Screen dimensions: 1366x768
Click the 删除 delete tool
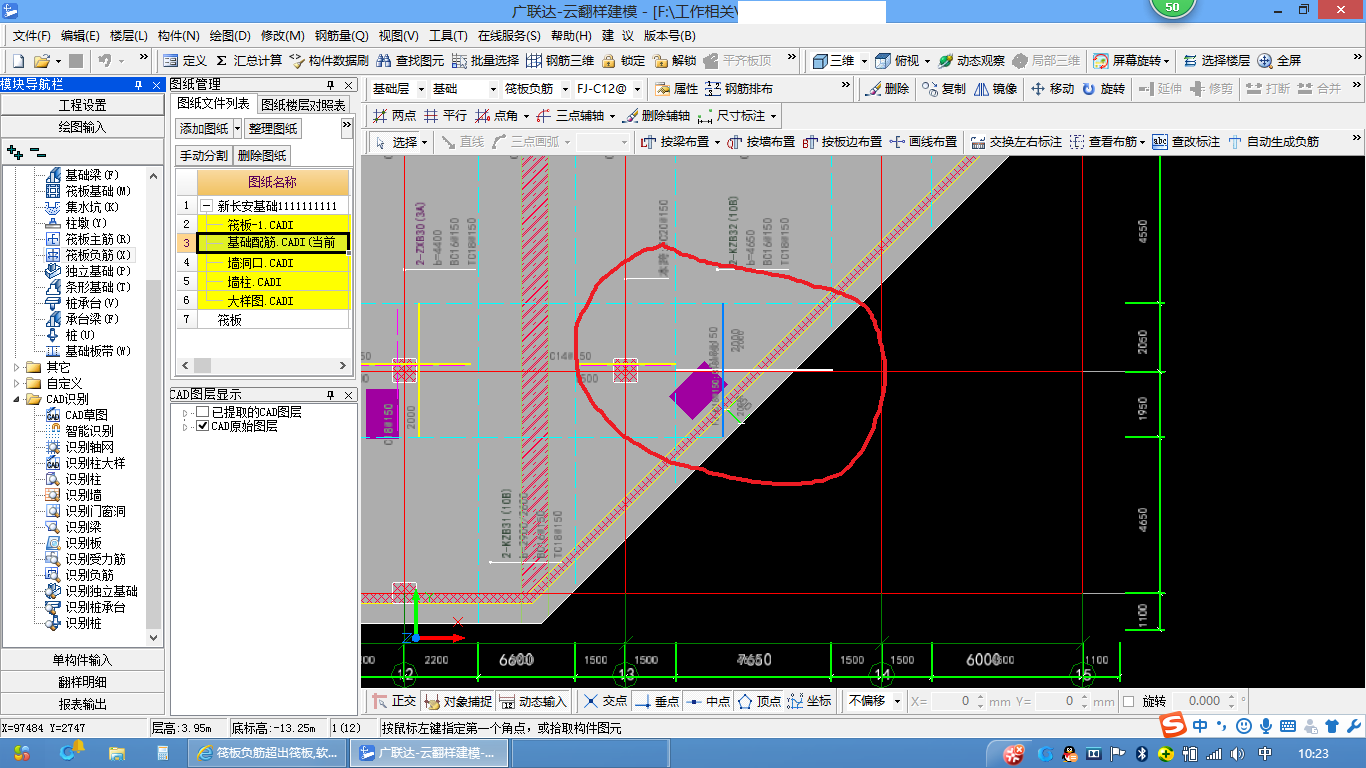pos(887,89)
